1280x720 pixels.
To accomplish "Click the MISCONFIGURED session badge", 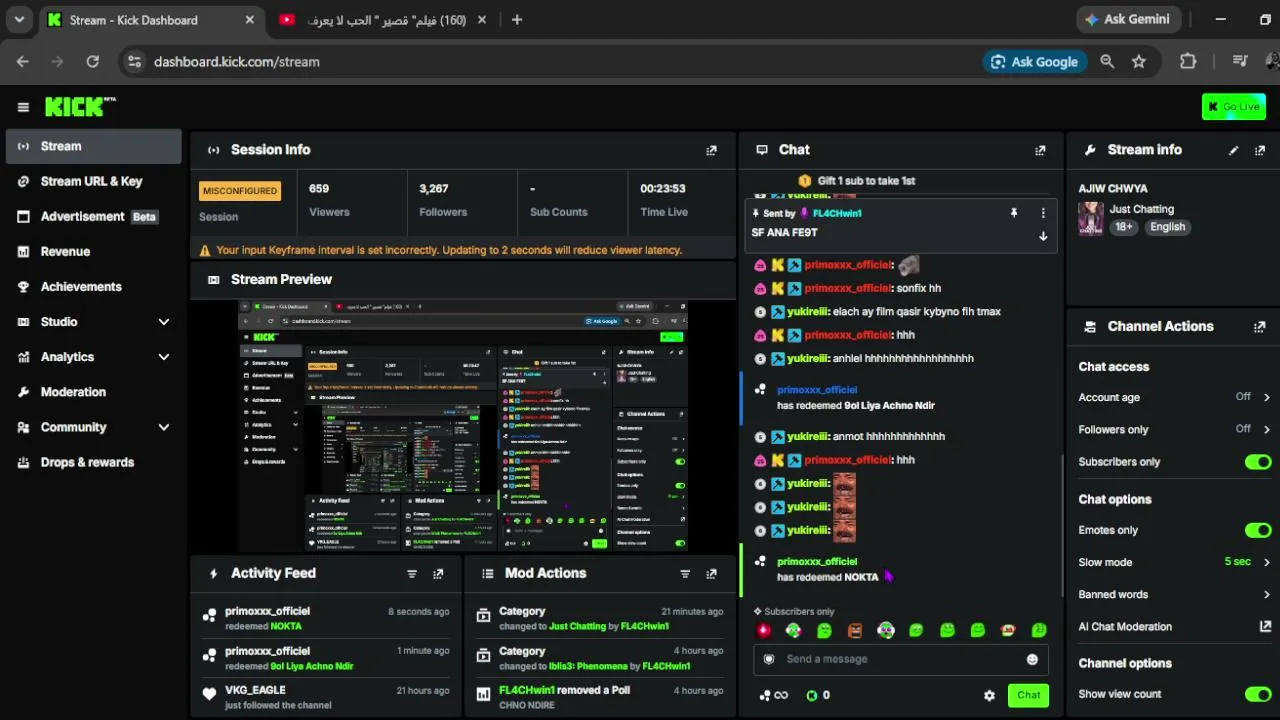I will coord(240,191).
